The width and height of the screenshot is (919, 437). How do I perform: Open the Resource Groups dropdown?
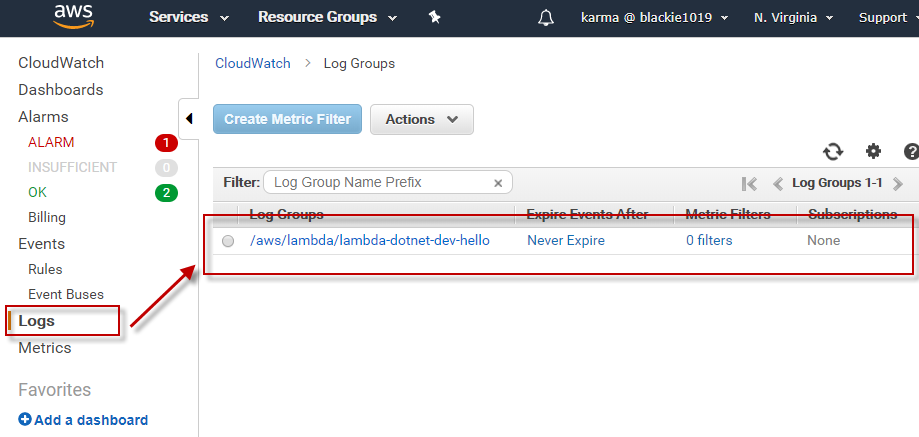pos(327,17)
